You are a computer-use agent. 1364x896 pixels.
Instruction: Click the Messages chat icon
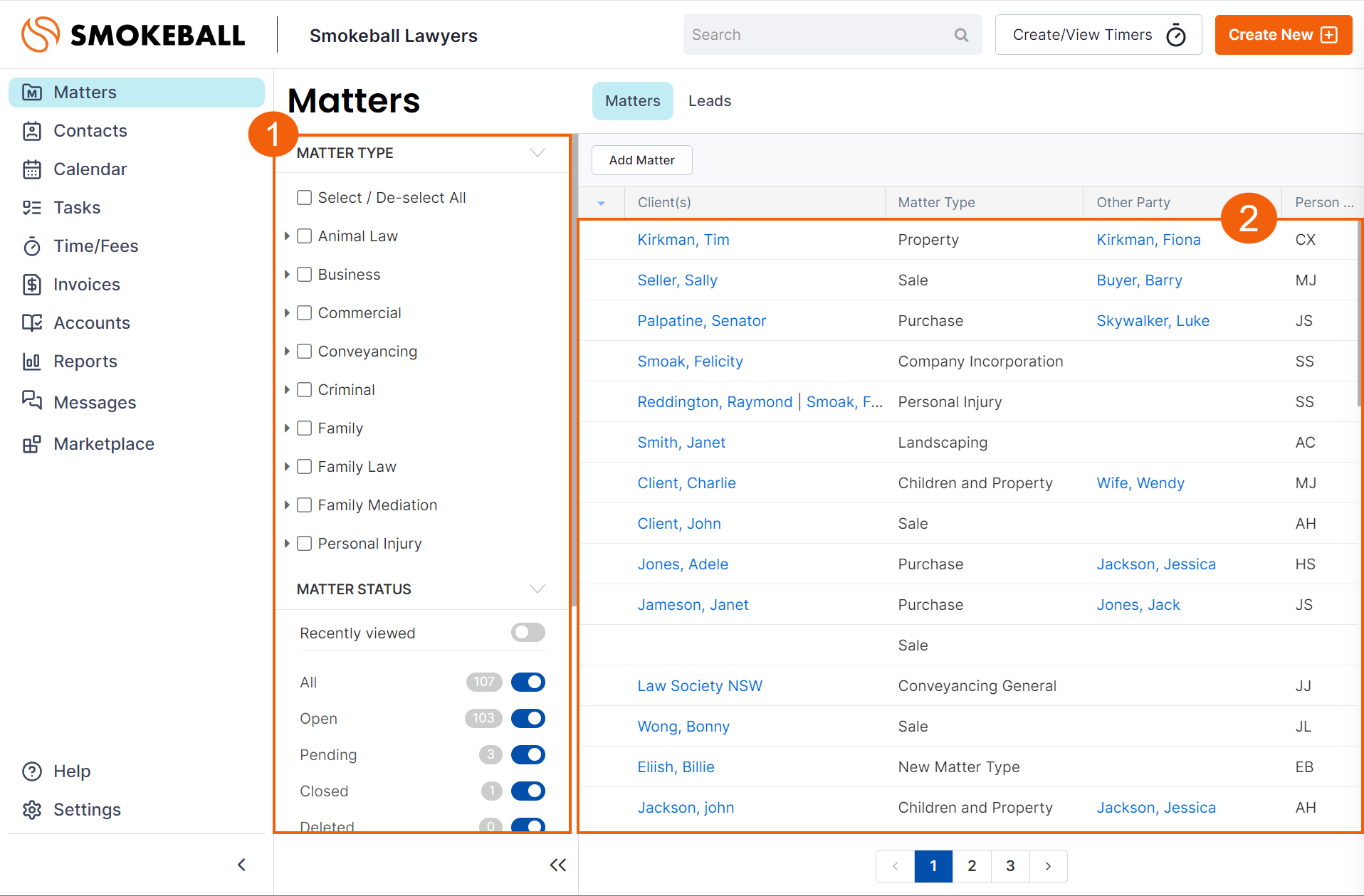pyautogui.click(x=32, y=400)
